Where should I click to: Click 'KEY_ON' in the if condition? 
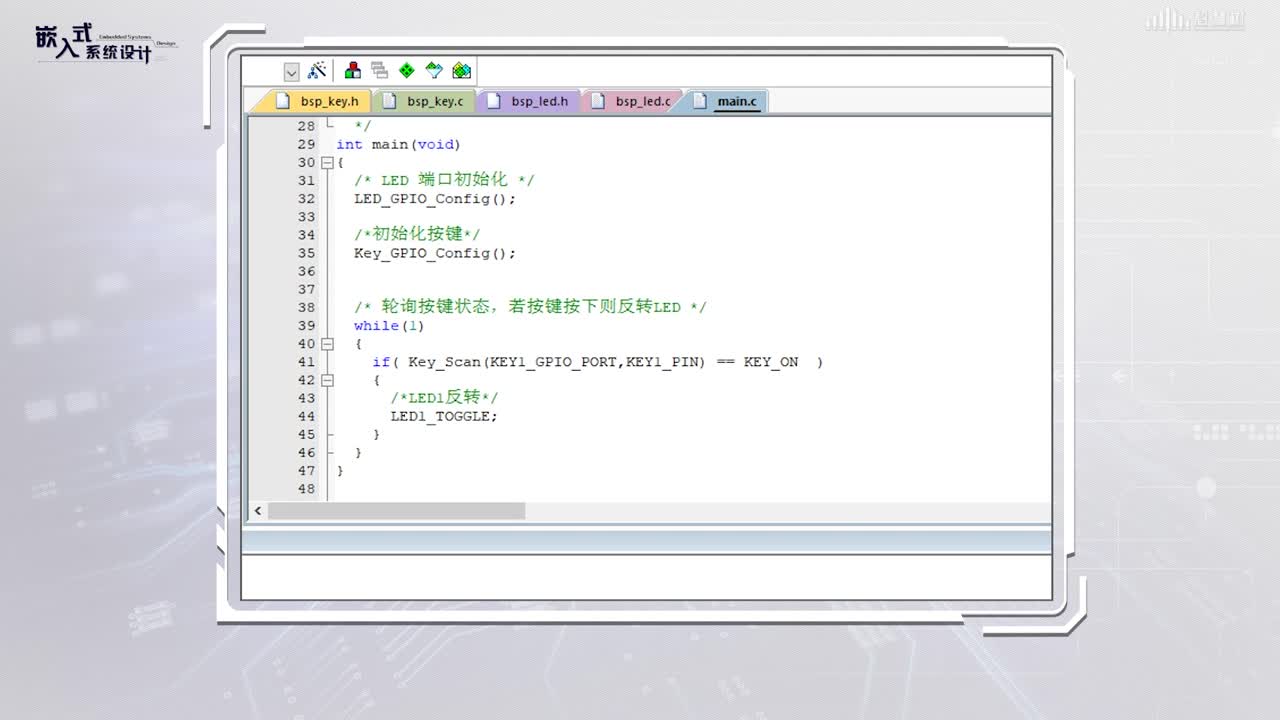[x=771, y=362]
